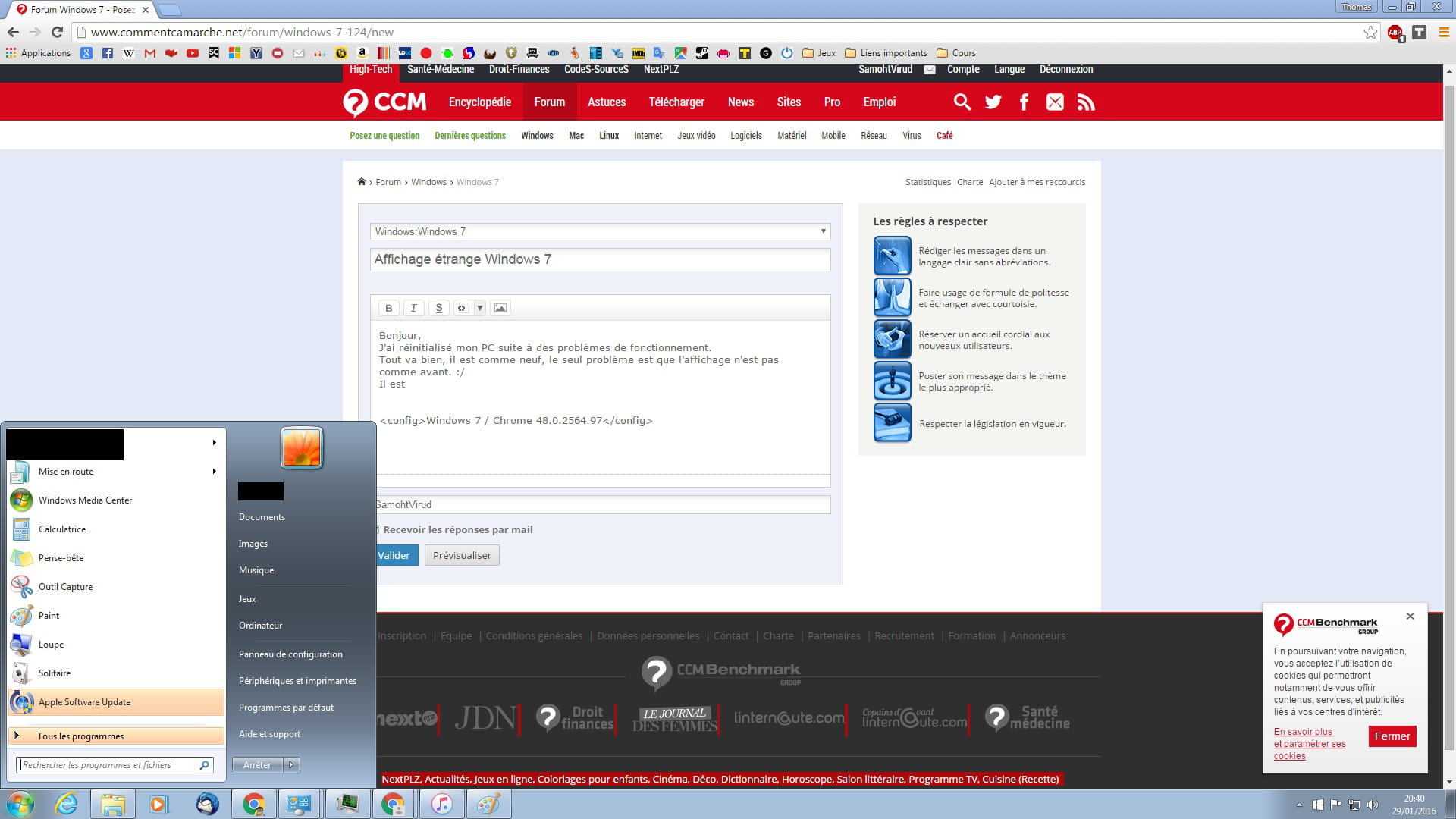Screen dimensions: 1456x819
Task: Click Fermer on the cookie notice
Action: coord(1392,736)
